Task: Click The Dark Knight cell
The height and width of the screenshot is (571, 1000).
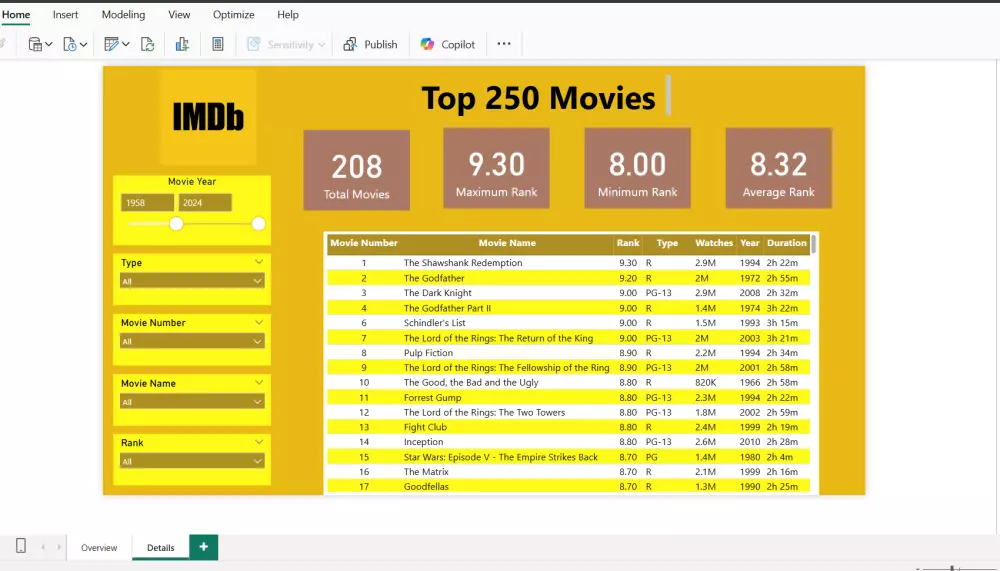Action: click(x=438, y=293)
